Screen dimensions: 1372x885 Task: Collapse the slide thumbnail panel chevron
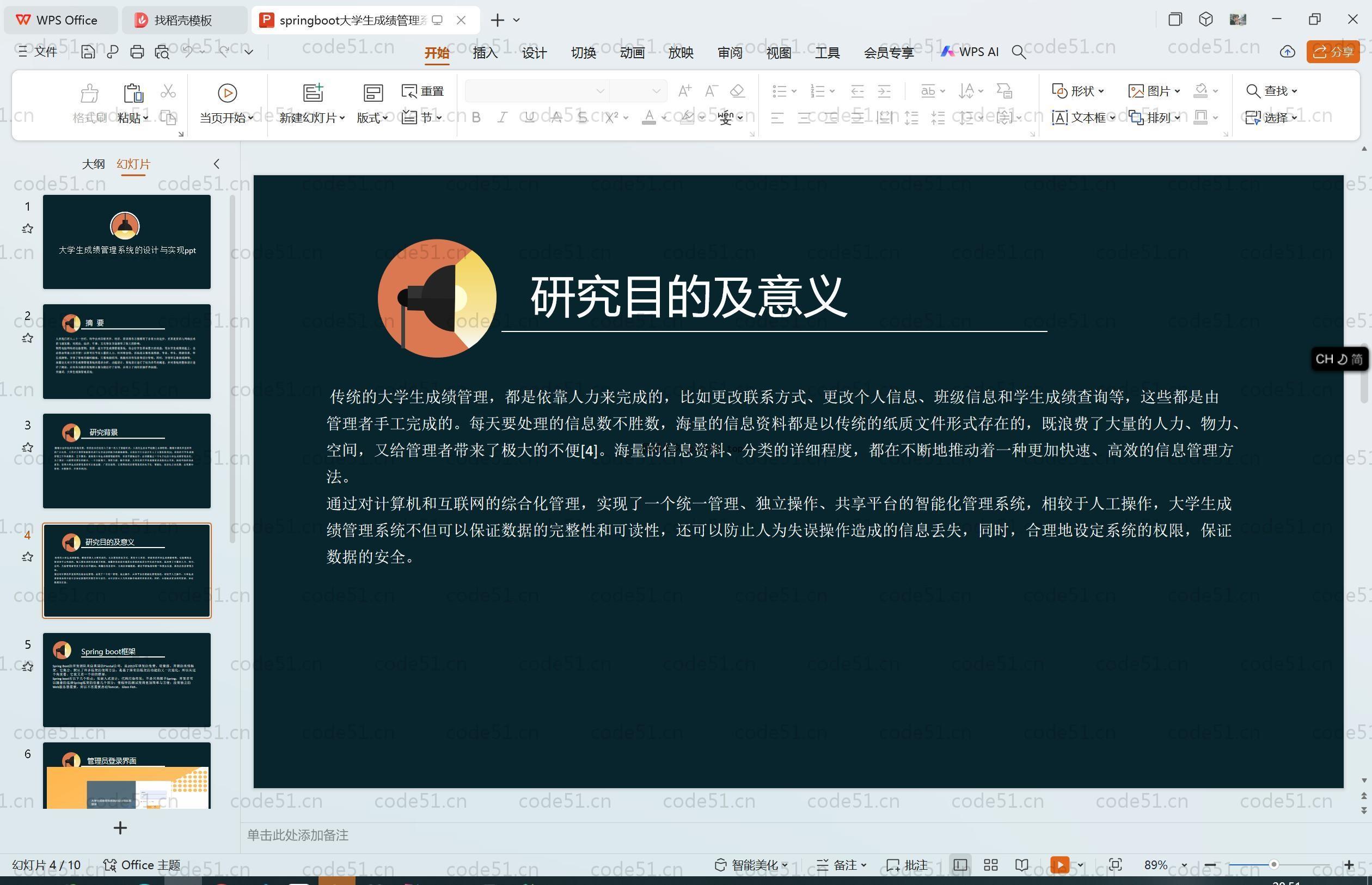point(217,164)
